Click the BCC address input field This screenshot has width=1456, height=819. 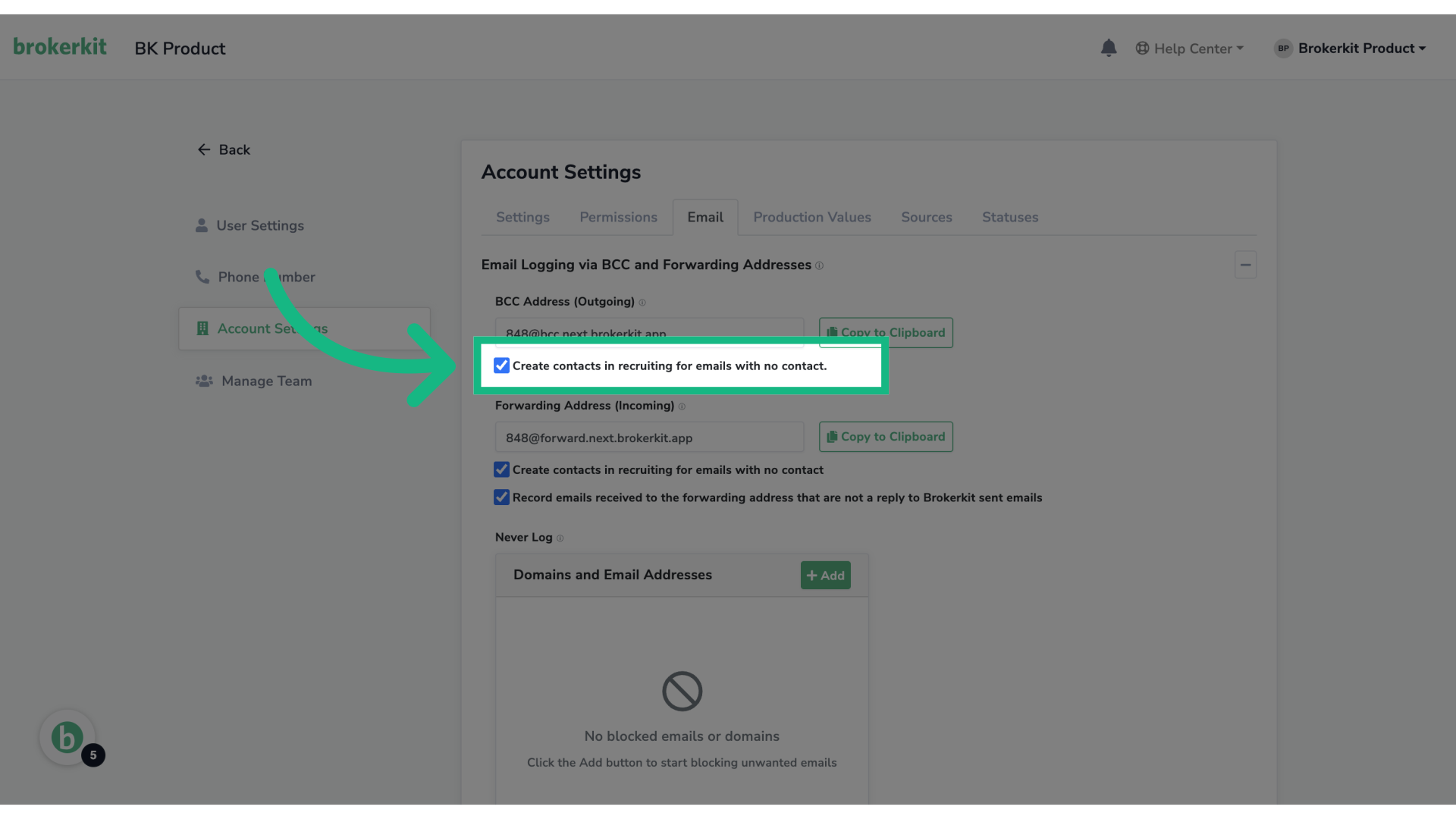(x=649, y=333)
